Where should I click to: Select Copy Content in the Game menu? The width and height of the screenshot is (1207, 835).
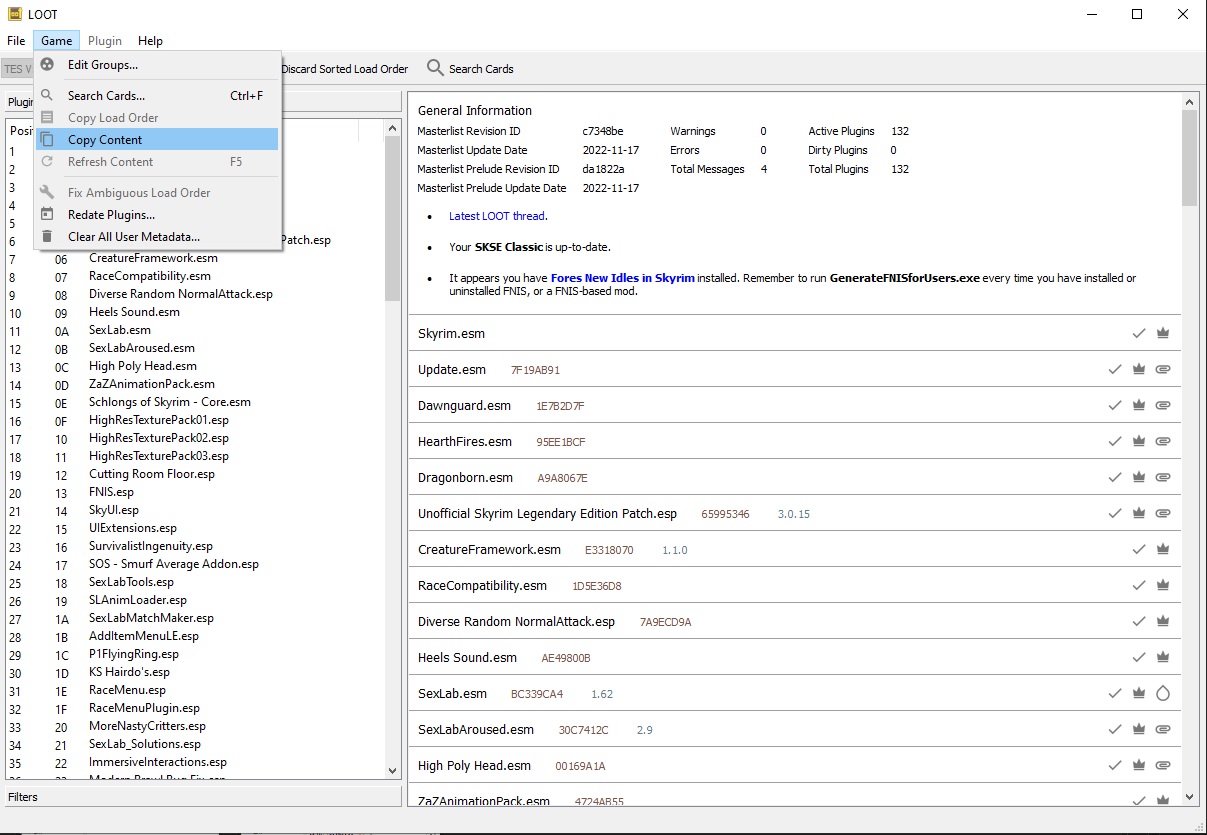pos(157,140)
